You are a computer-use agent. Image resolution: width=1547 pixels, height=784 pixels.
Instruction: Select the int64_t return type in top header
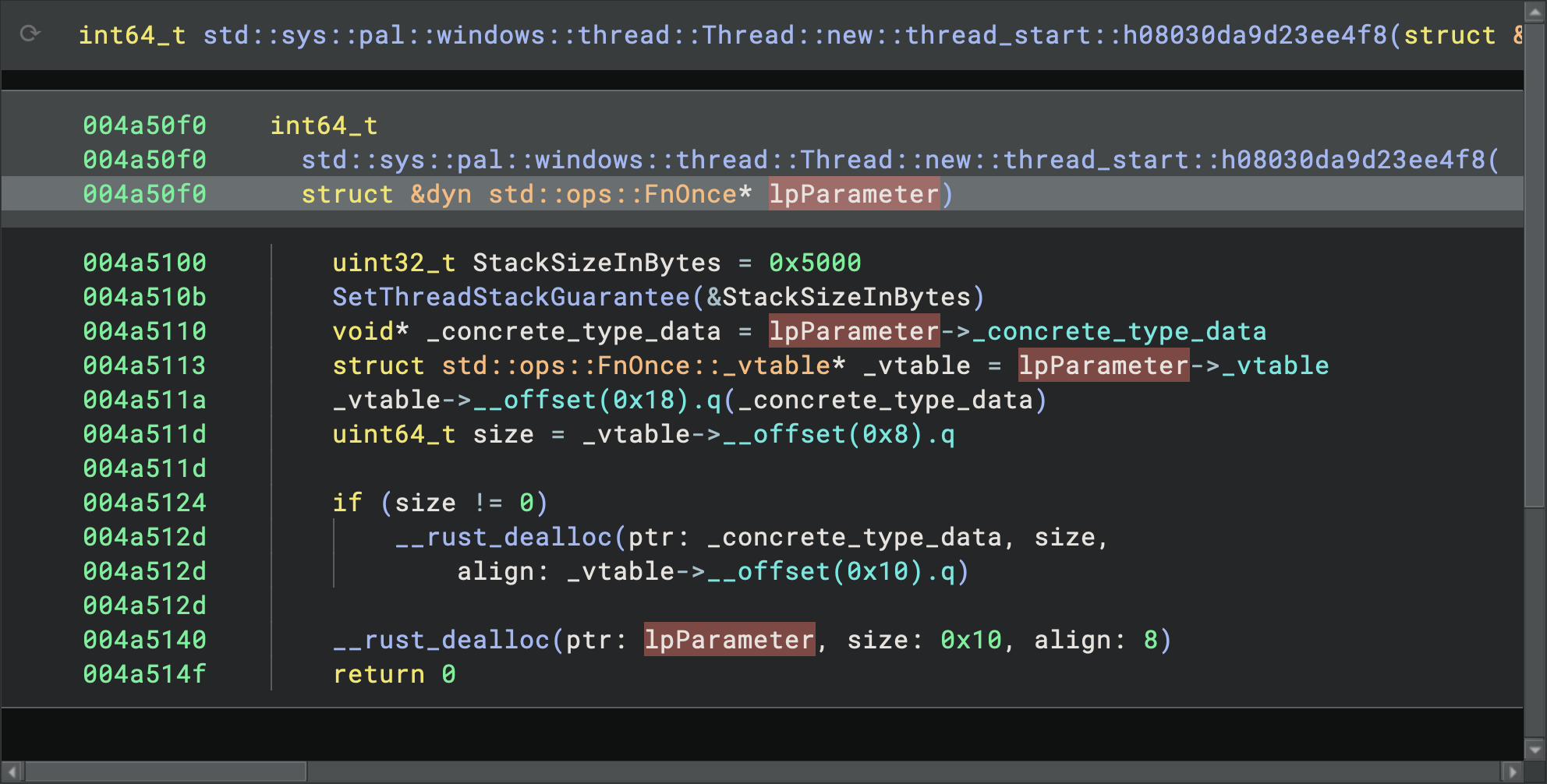pos(132,35)
